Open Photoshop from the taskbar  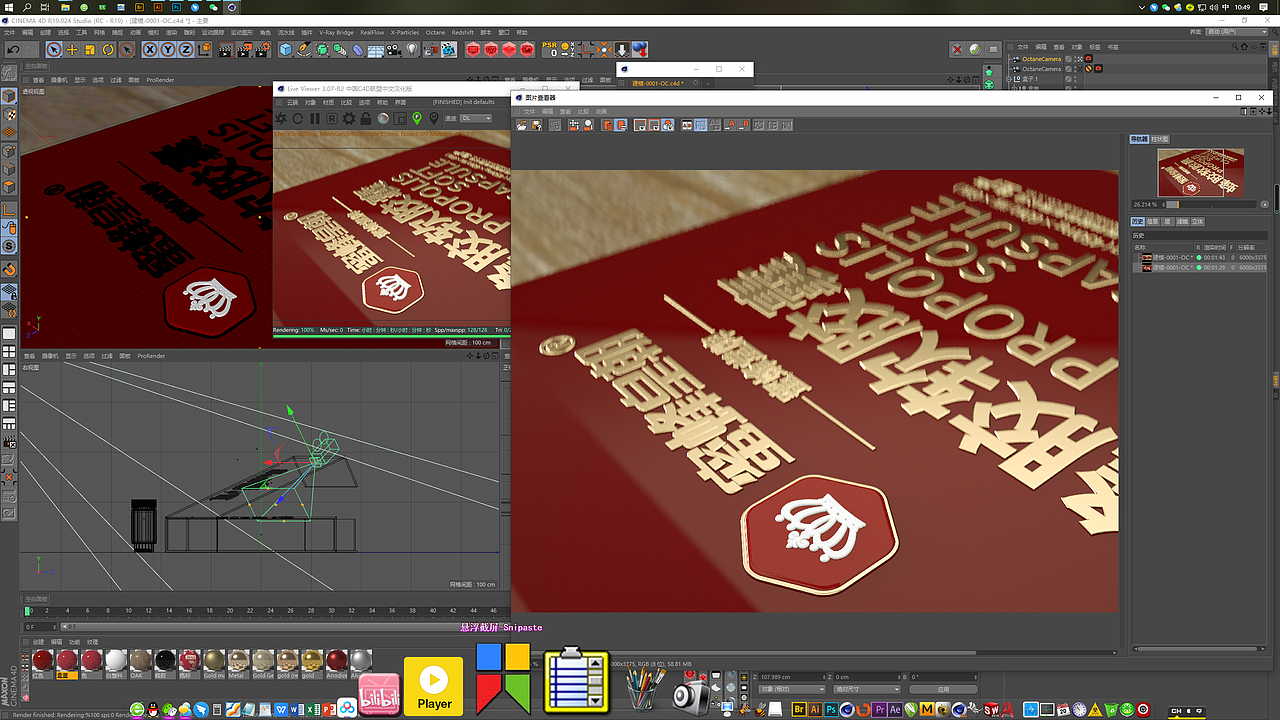[x=831, y=709]
